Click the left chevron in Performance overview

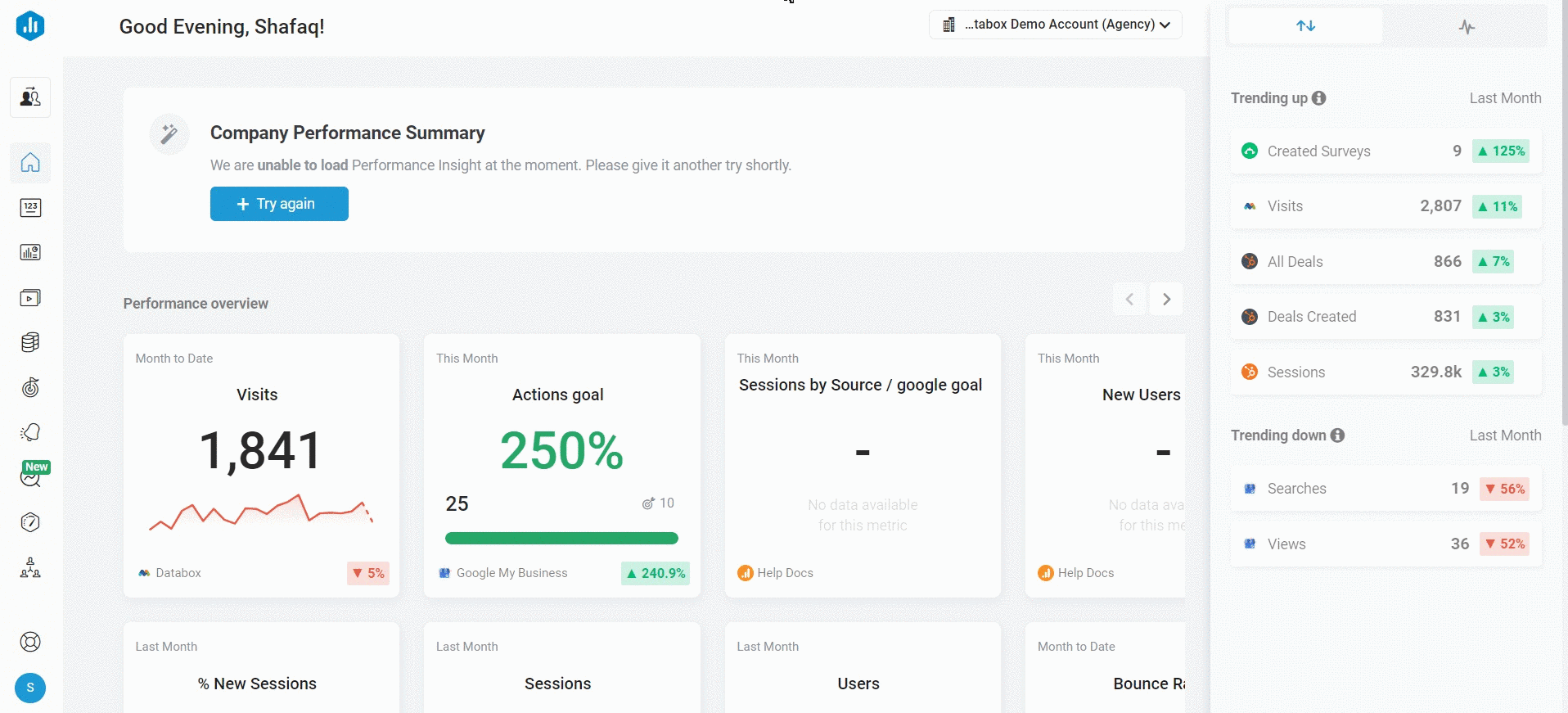tap(1129, 300)
